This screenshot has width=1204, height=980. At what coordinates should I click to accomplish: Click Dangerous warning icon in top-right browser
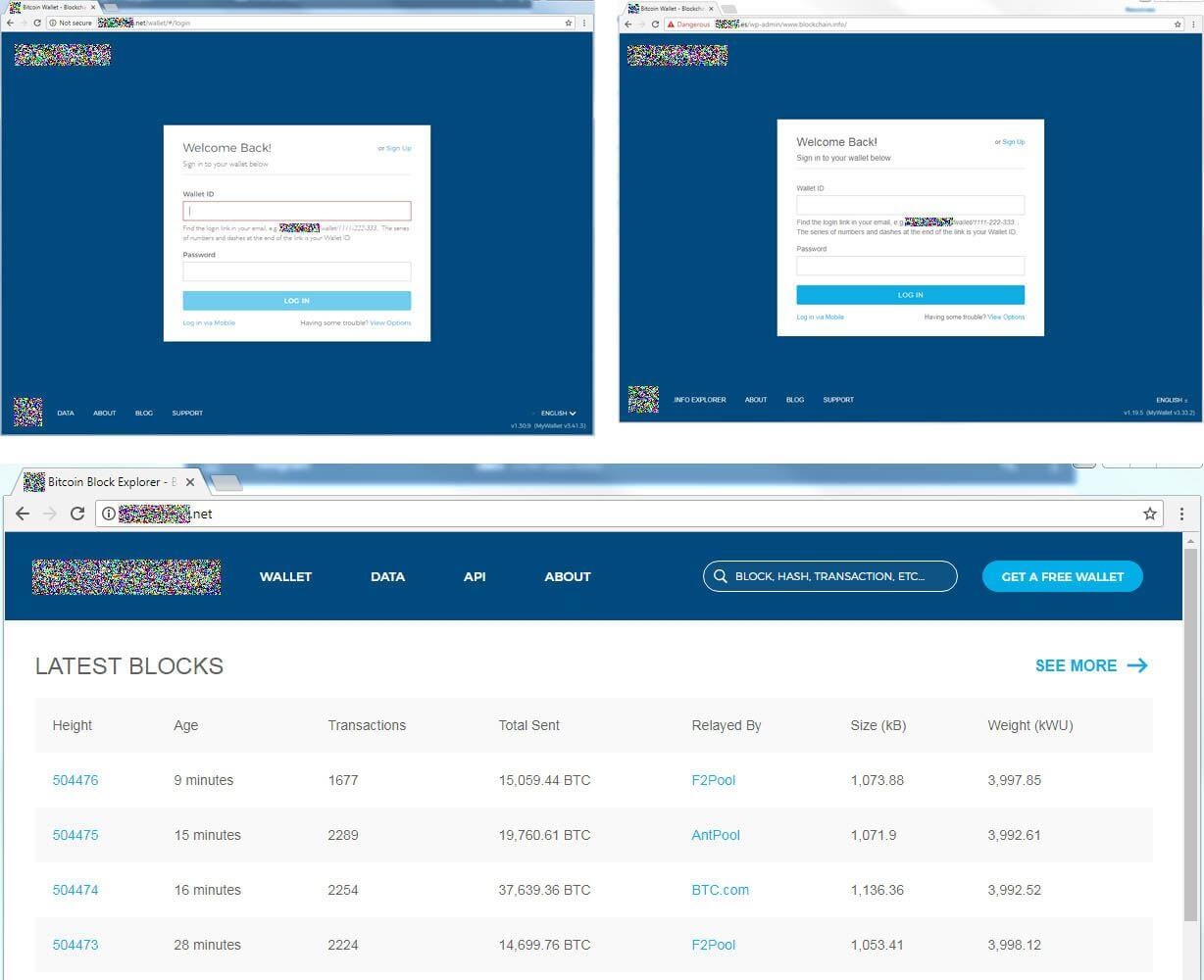click(x=671, y=24)
